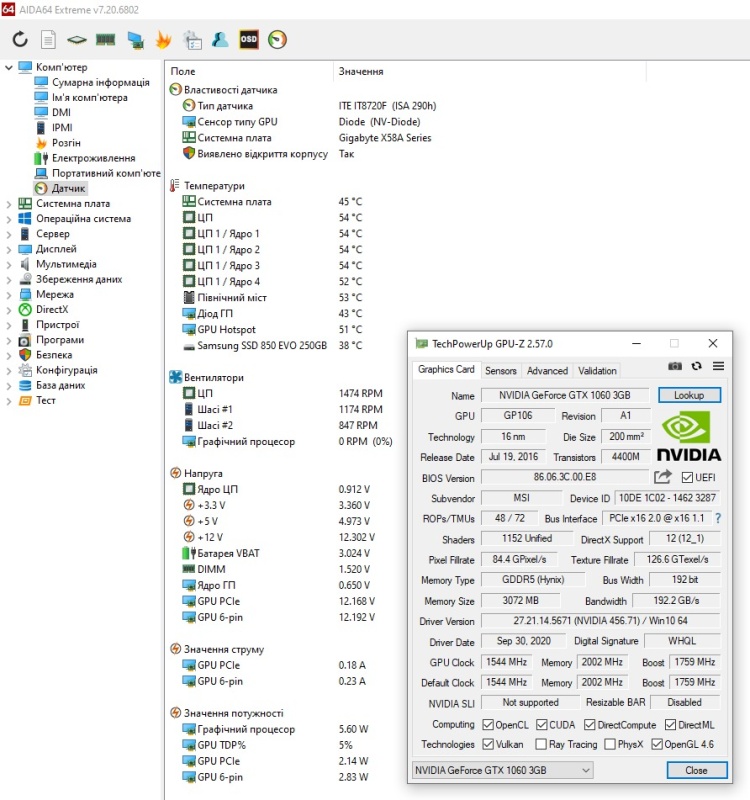Expand the Сервер tree node

pyautogui.click(x=8, y=234)
